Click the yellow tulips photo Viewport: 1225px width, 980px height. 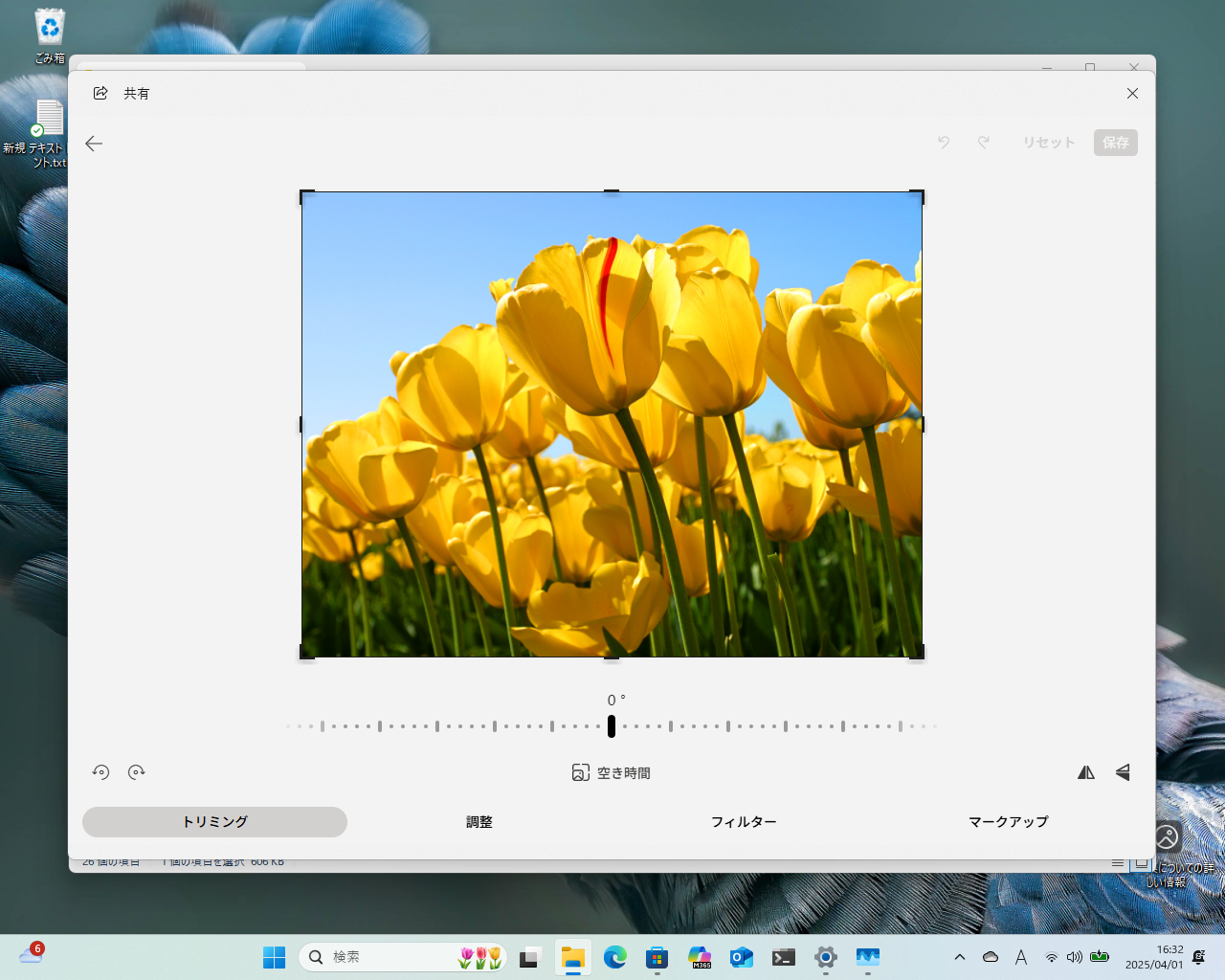[x=612, y=424]
